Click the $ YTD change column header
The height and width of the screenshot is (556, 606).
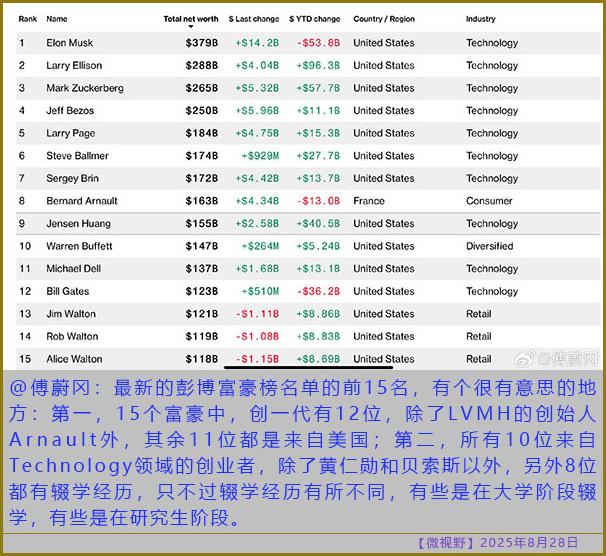(314, 19)
